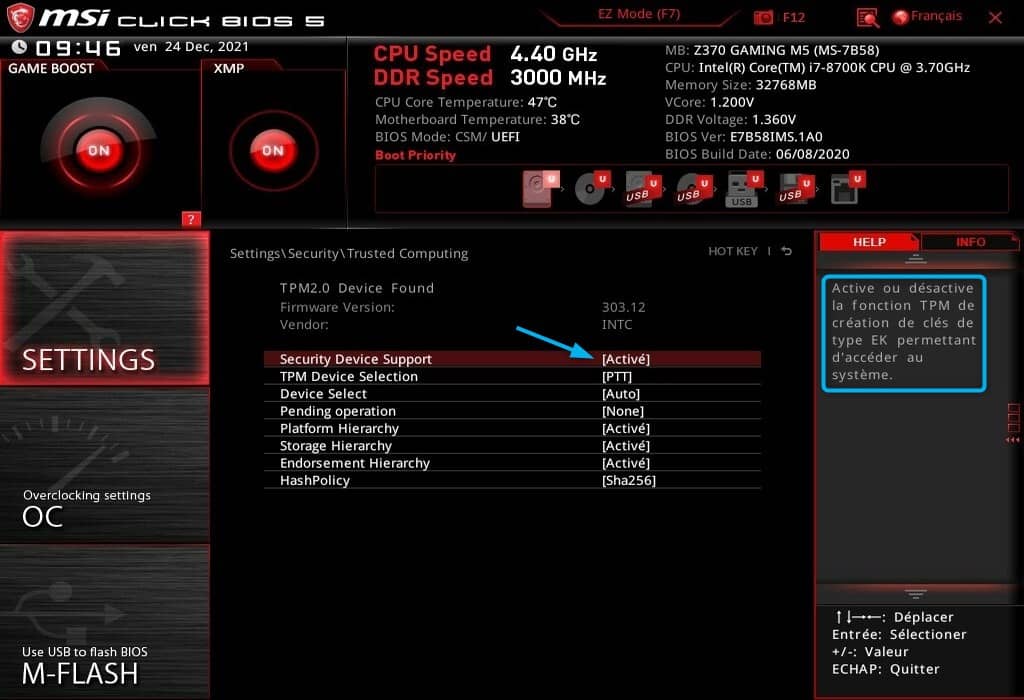
Task: Select the Pending operation row label
Action: tap(338, 411)
